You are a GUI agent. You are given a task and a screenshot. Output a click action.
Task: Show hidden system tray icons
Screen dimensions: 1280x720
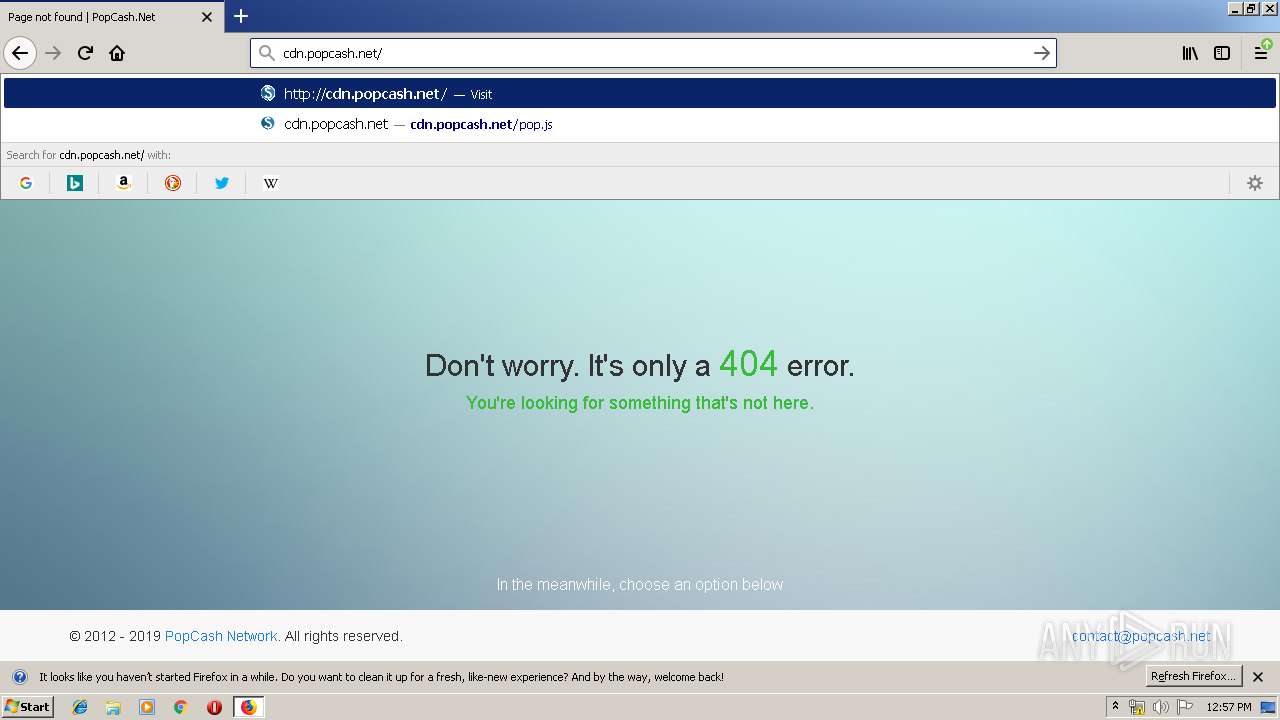coord(1115,706)
